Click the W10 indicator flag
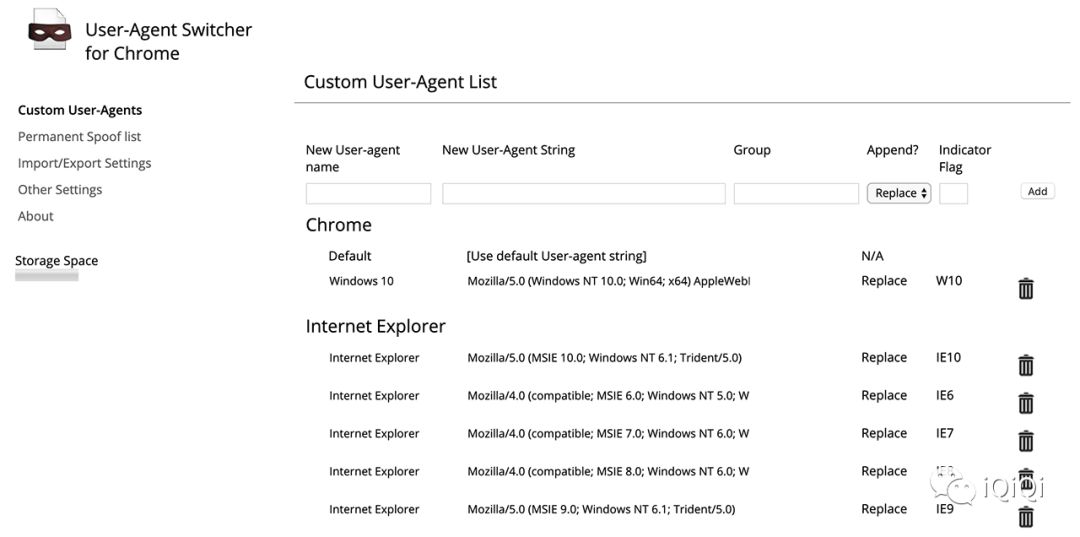 (949, 281)
